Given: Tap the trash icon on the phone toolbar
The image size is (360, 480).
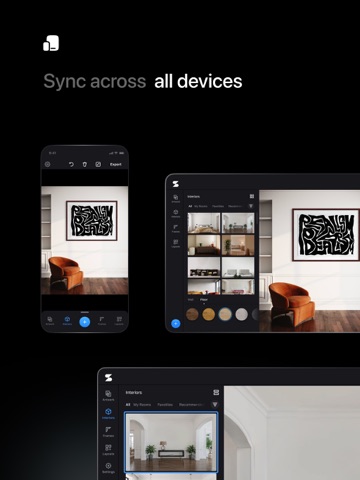Looking at the screenshot, I should (x=85, y=164).
